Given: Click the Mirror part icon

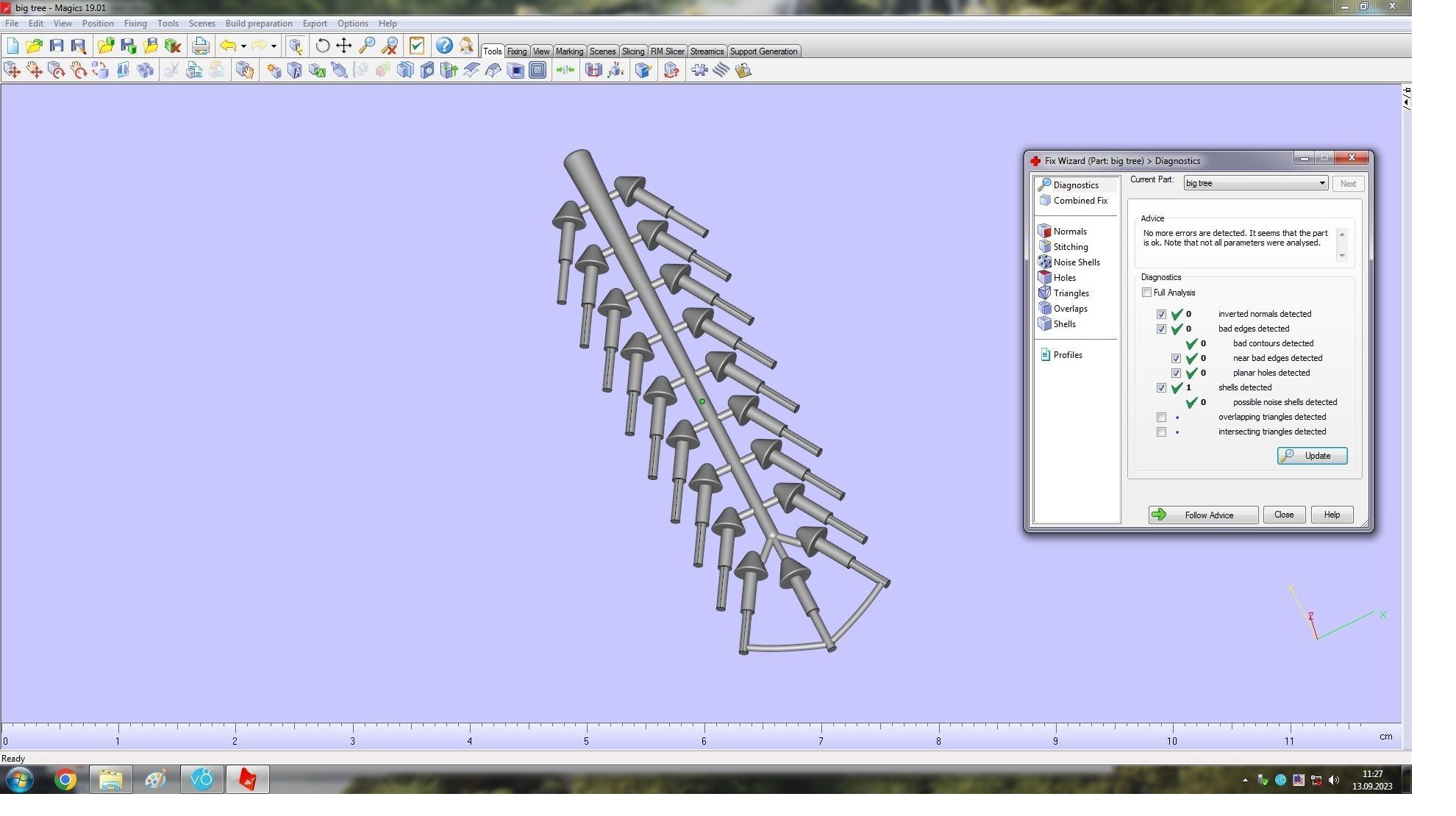Looking at the screenshot, I should pos(123,71).
